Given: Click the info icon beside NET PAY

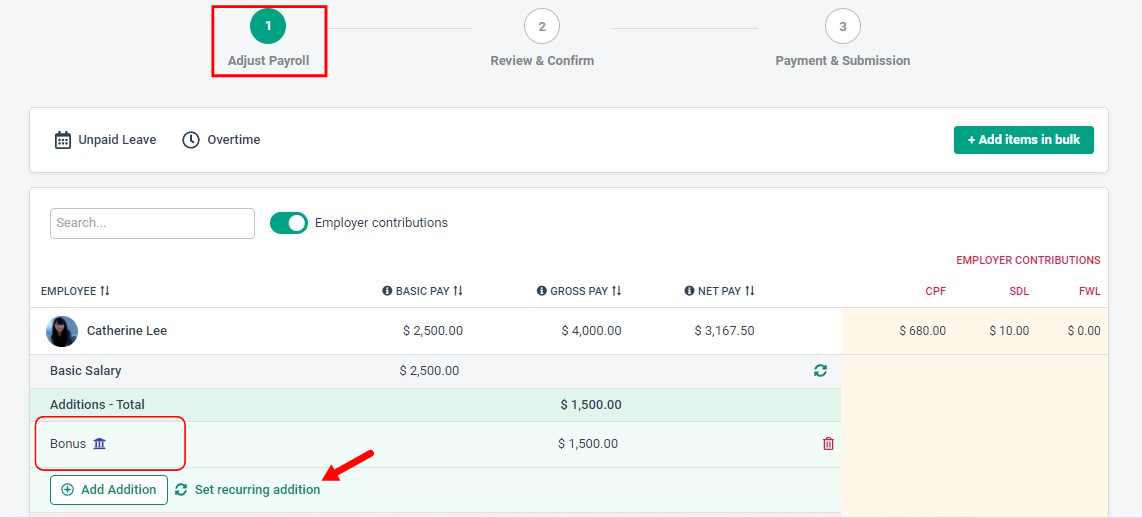Looking at the screenshot, I should [x=689, y=291].
